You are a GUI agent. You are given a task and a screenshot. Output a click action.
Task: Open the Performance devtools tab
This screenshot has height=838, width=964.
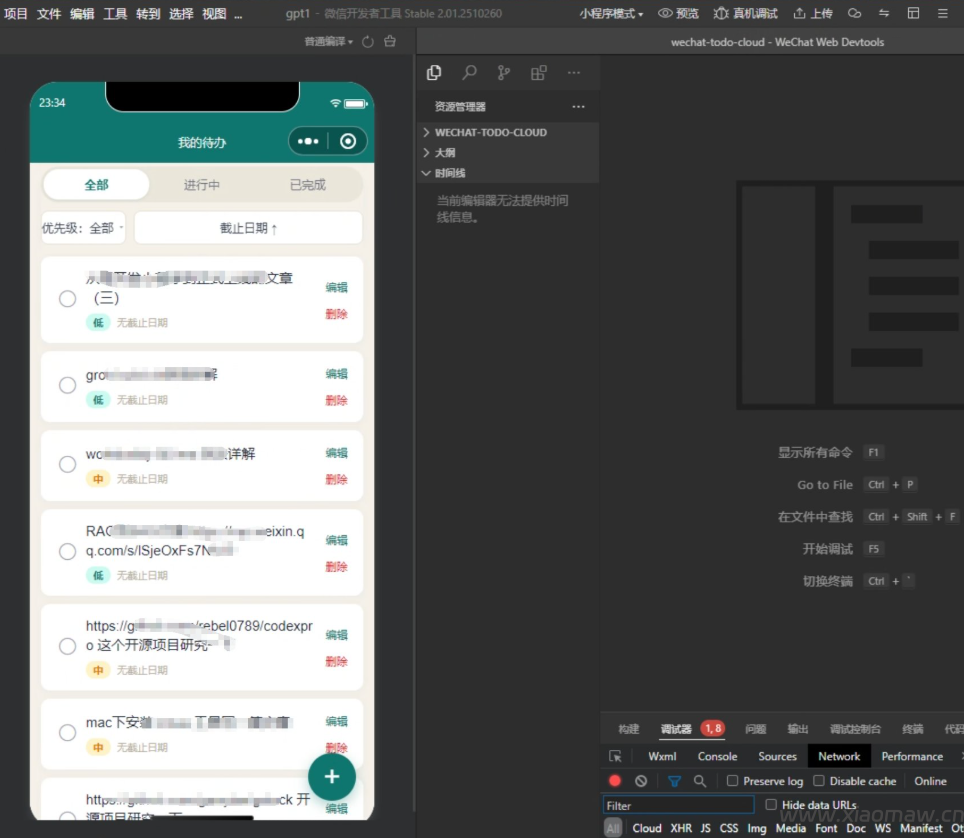point(912,756)
